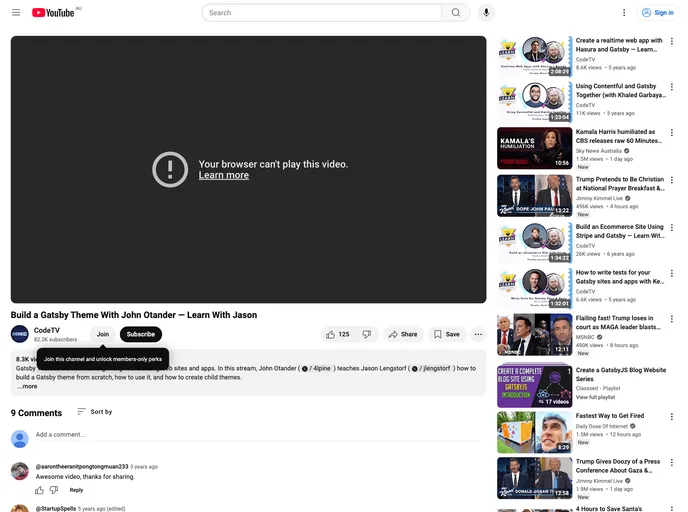688x512 pixels.
Task: Follow the Learn more link in player
Action: coord(224,175)
